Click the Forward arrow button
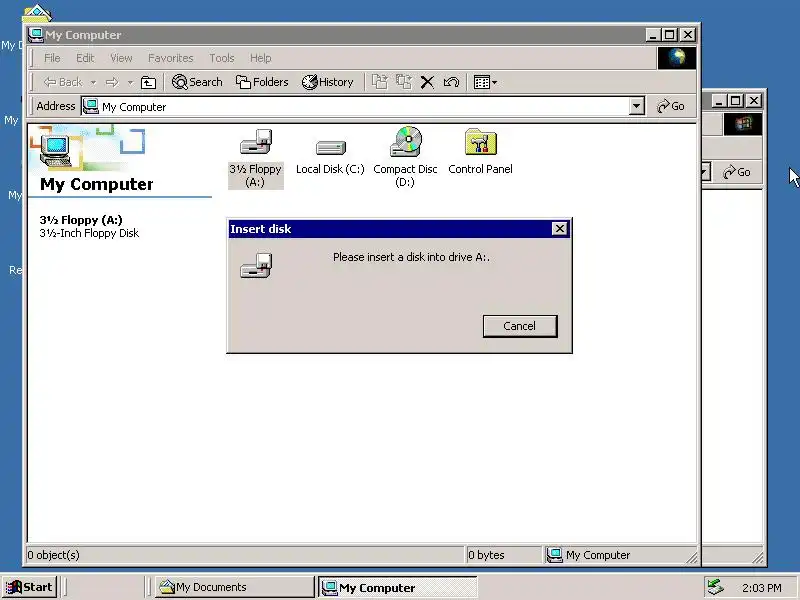This screenshot has width=800, height=600. 112,82
